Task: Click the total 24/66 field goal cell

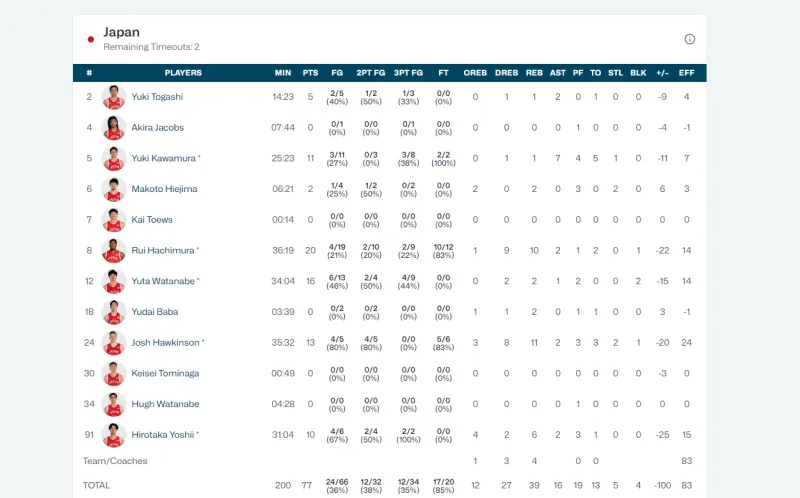Action: (337, 486)
